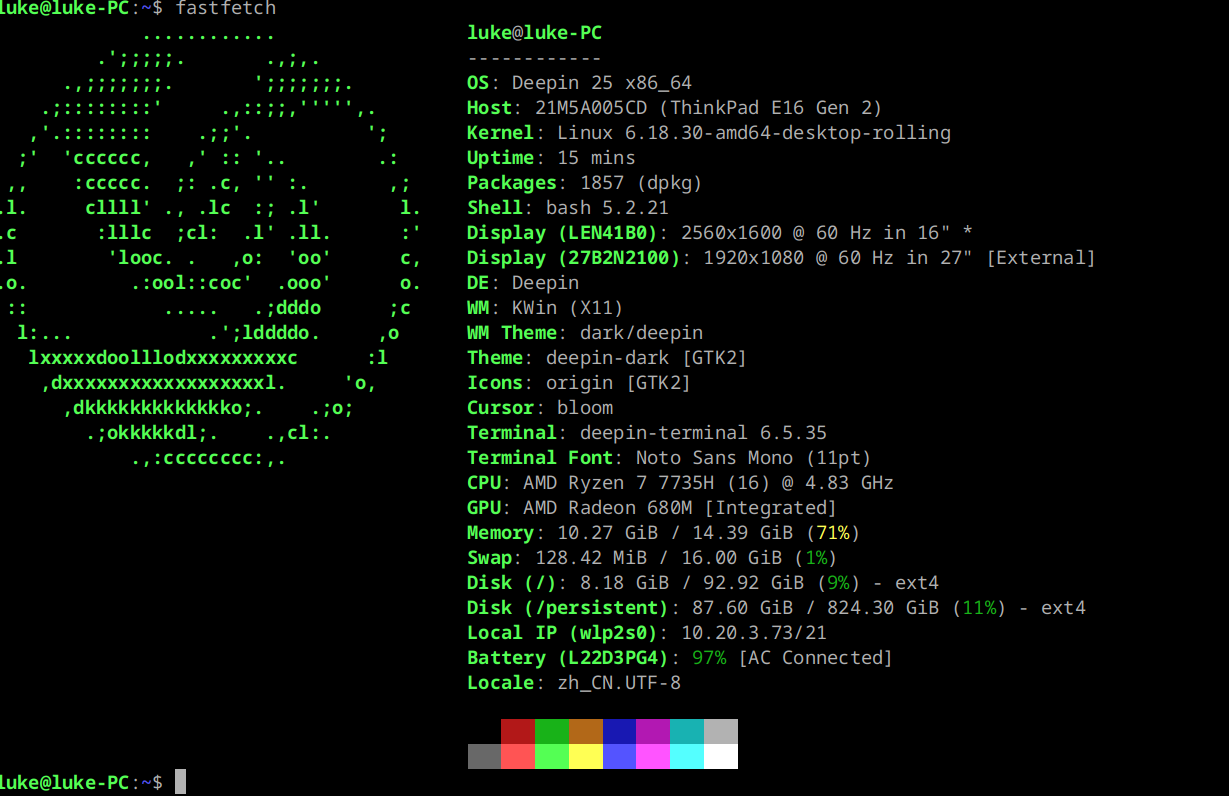Pick the bright lime green color block

552,757
